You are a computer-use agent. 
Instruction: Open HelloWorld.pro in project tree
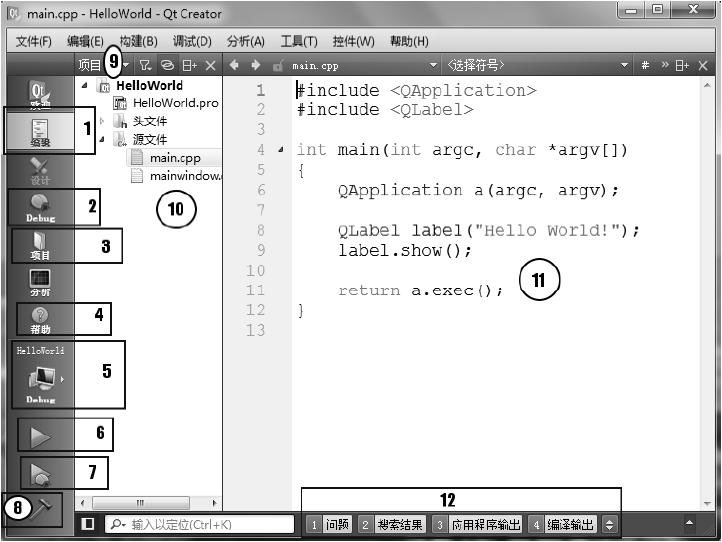pos(175,103)
